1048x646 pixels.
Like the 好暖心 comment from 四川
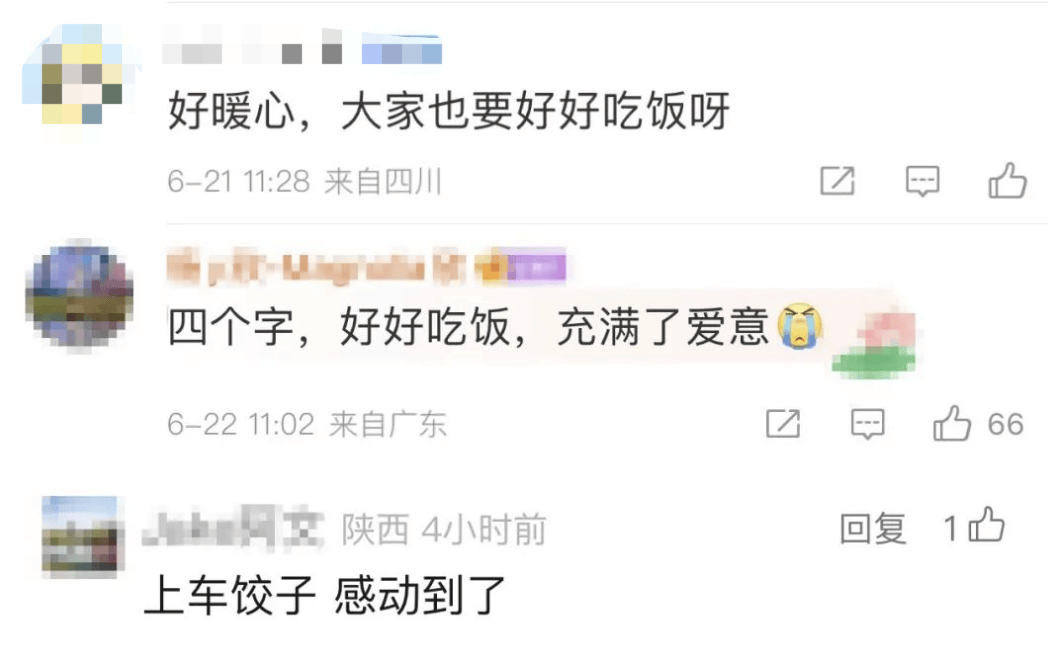pyautogui.click(x=1008, y=180)
